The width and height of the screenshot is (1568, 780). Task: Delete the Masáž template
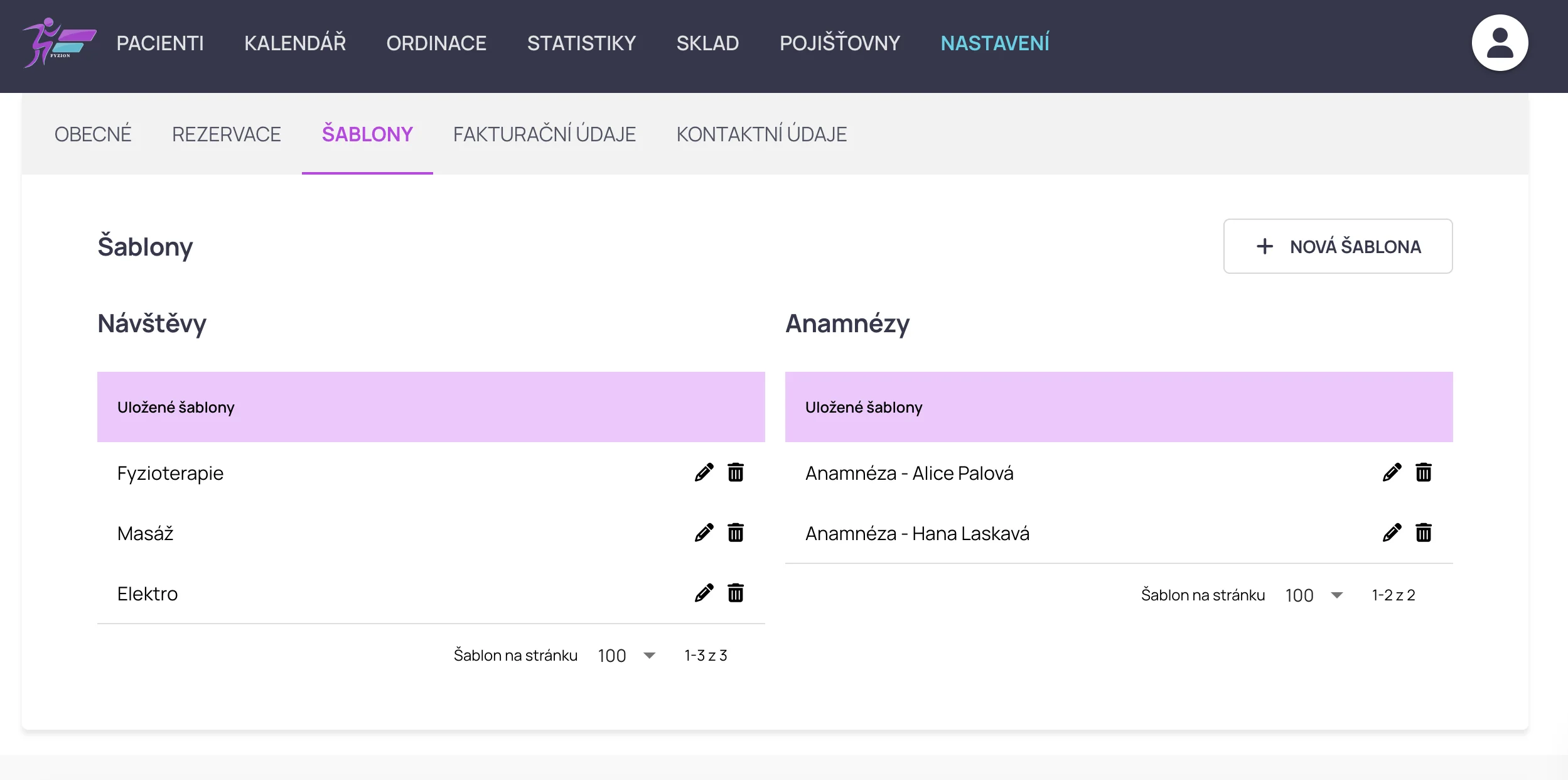[x=736, y=533]
